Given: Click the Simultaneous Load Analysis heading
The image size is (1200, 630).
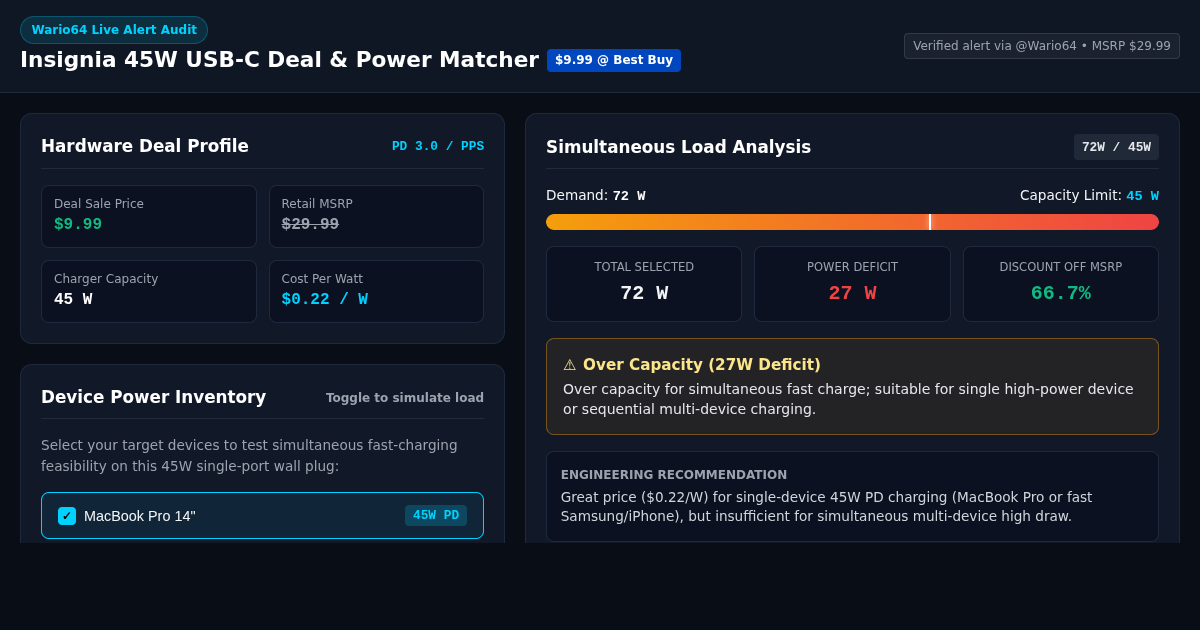Looking at the screenshot, I should point(678,147).
